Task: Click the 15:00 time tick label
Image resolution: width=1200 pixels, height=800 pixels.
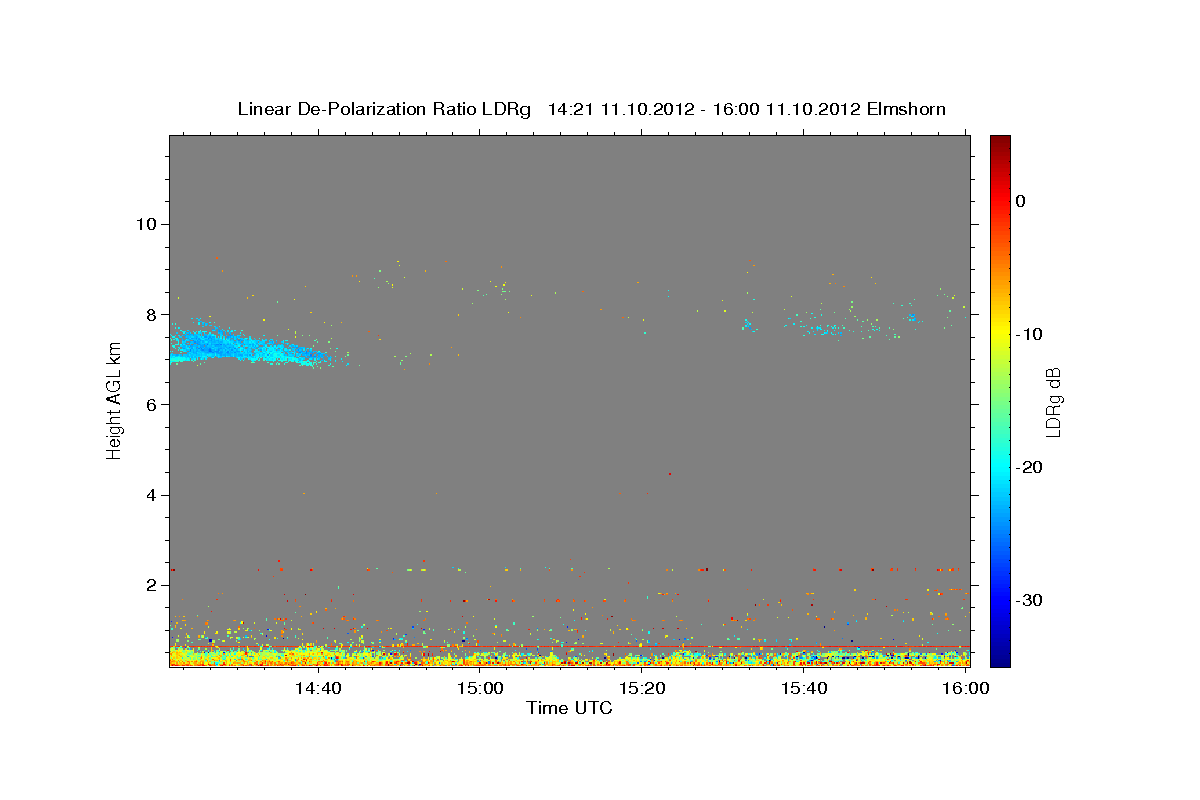Action: point(480,689)
